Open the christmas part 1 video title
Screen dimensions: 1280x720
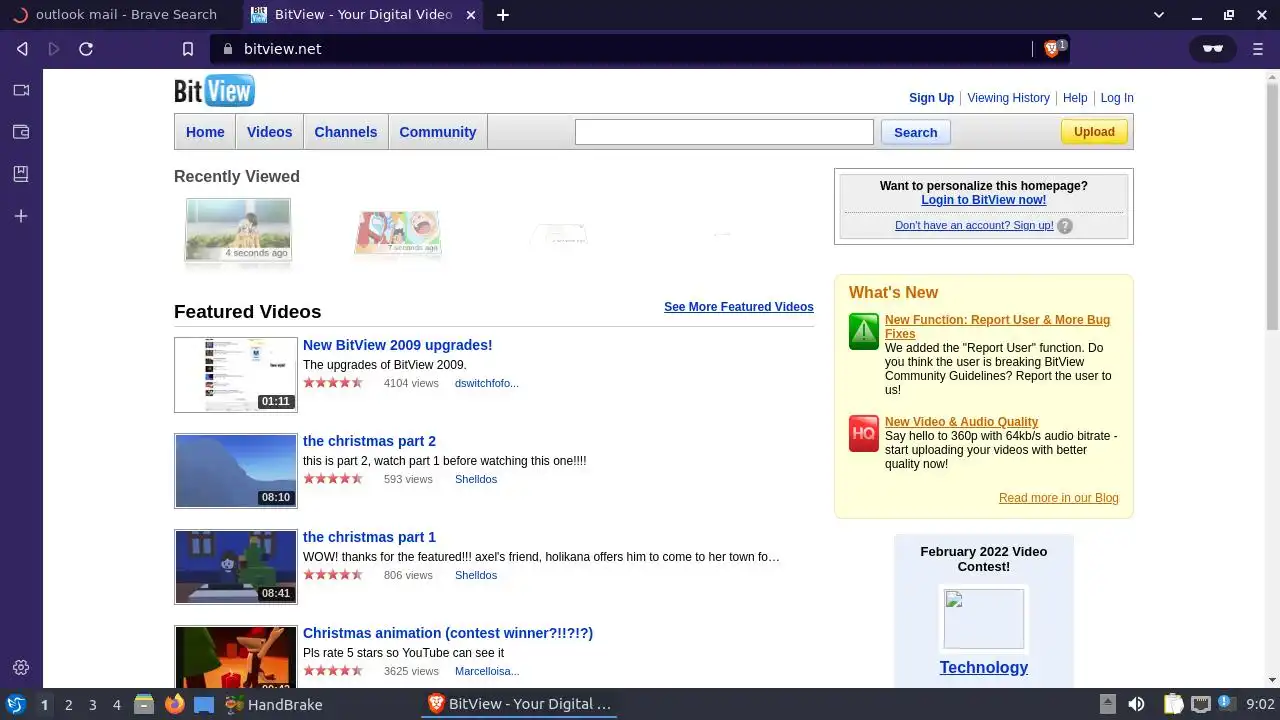pyautogui.click(x=369, y=537)
